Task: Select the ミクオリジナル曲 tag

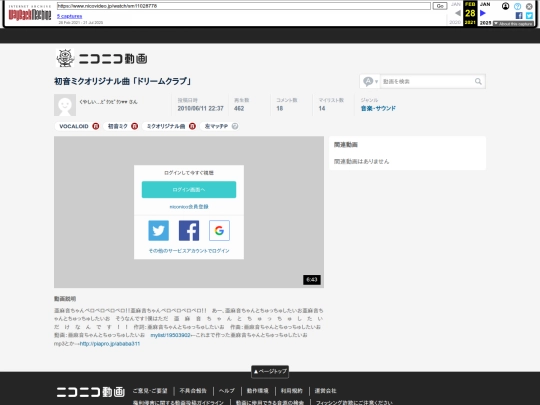Action: [166, 126]
